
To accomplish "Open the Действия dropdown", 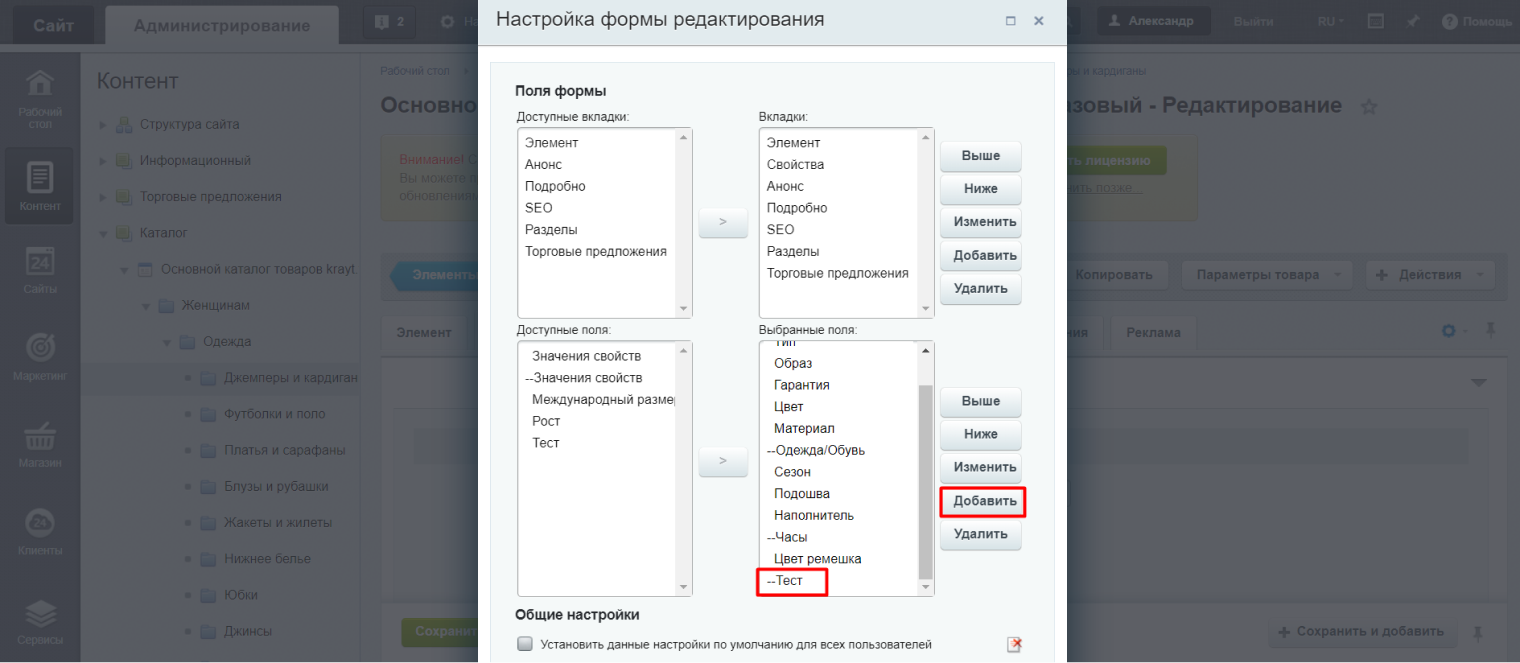I will [x=1428, y=275].
